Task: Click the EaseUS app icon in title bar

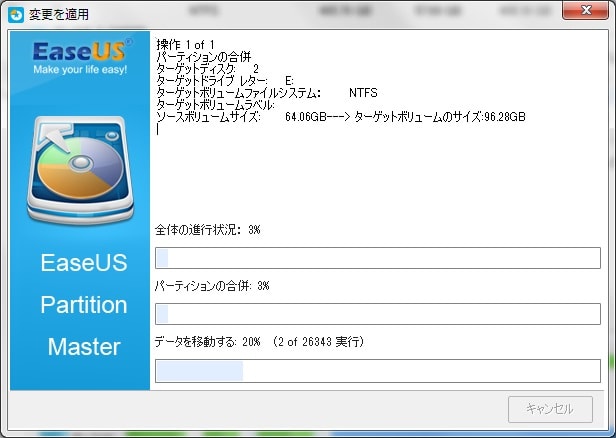Action: [x=15, y=13]
